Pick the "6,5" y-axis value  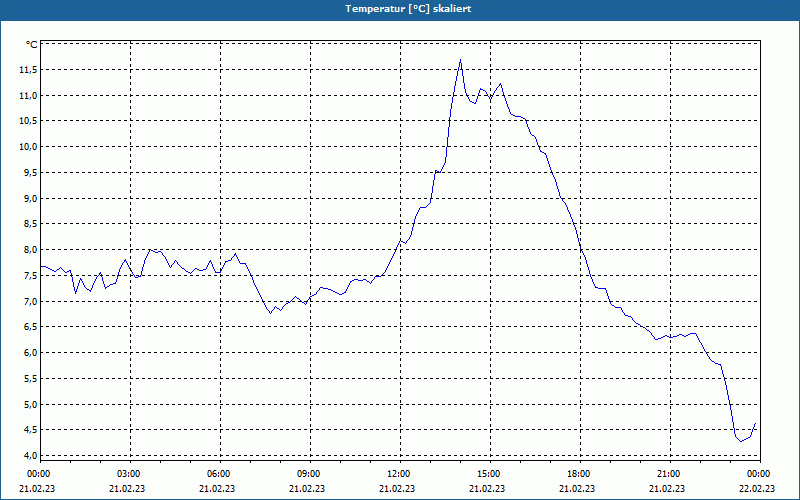[x=30, y=327]
